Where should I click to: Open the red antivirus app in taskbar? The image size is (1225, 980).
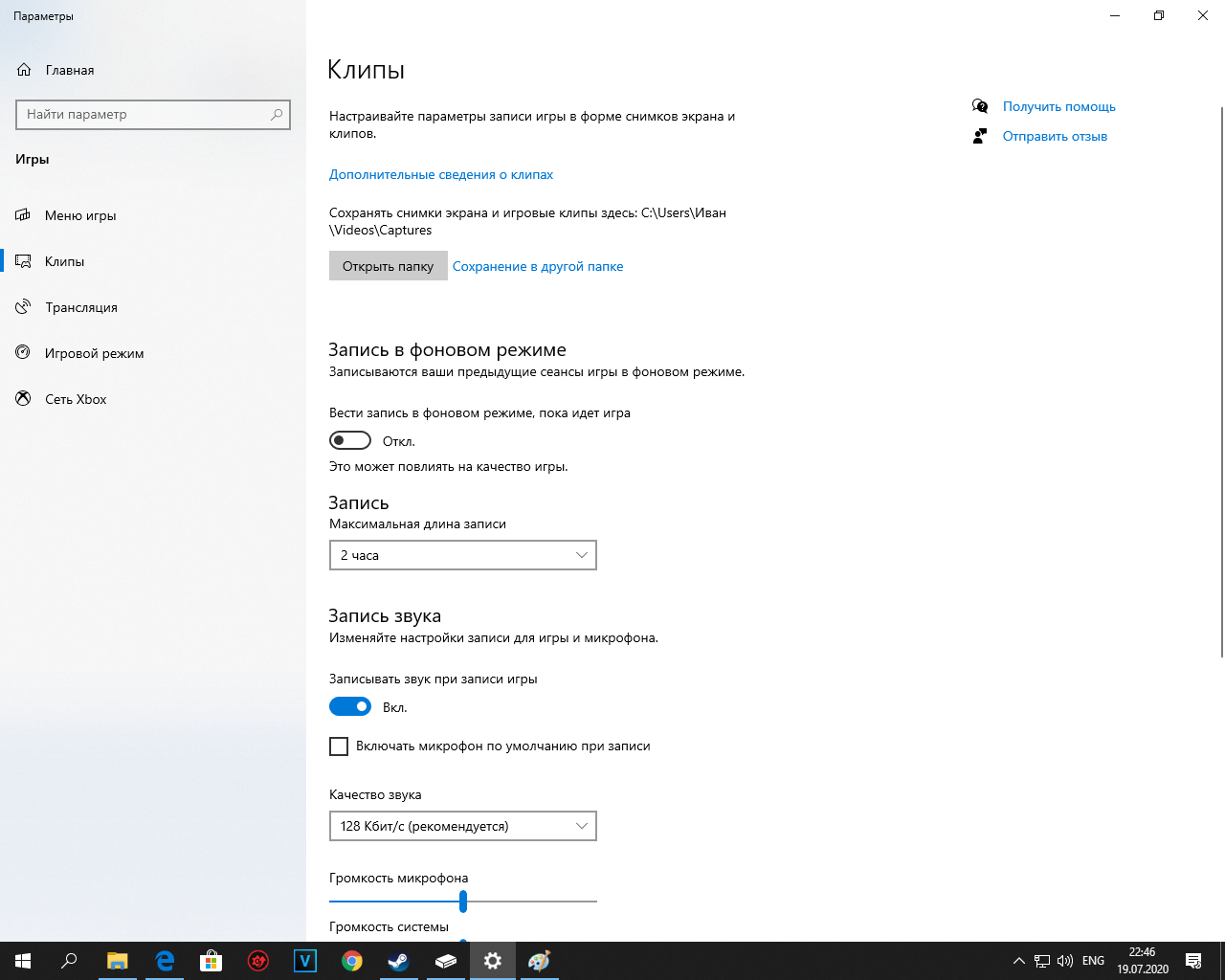(x=257, y=961)
